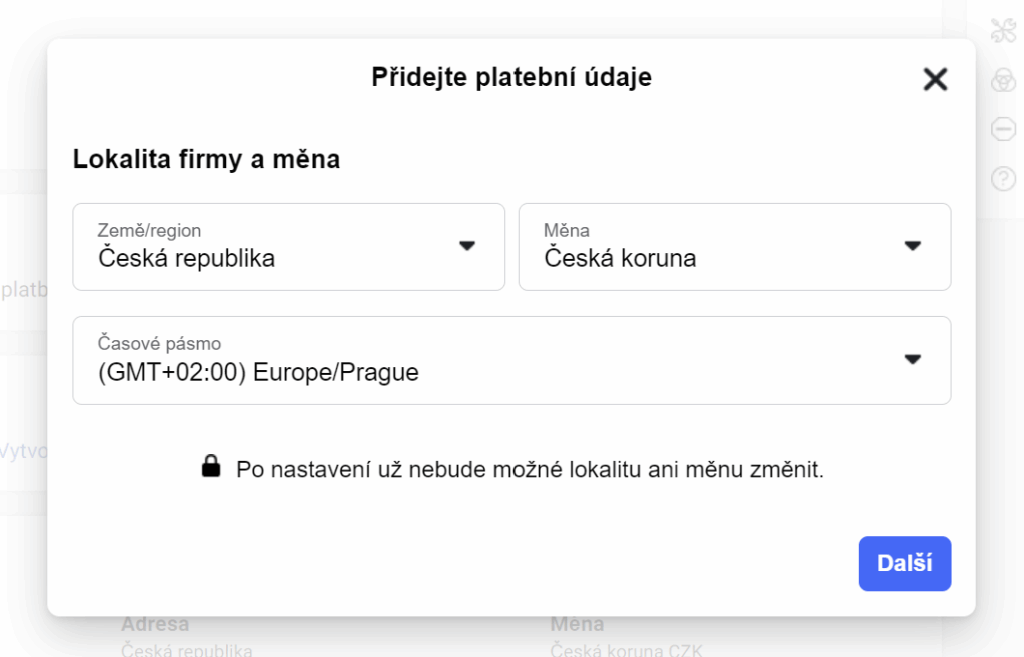Open the Měna currency selector
The height and width of the screenshot is (657, 1024).
pyautogui.click(x=735, y=246)
